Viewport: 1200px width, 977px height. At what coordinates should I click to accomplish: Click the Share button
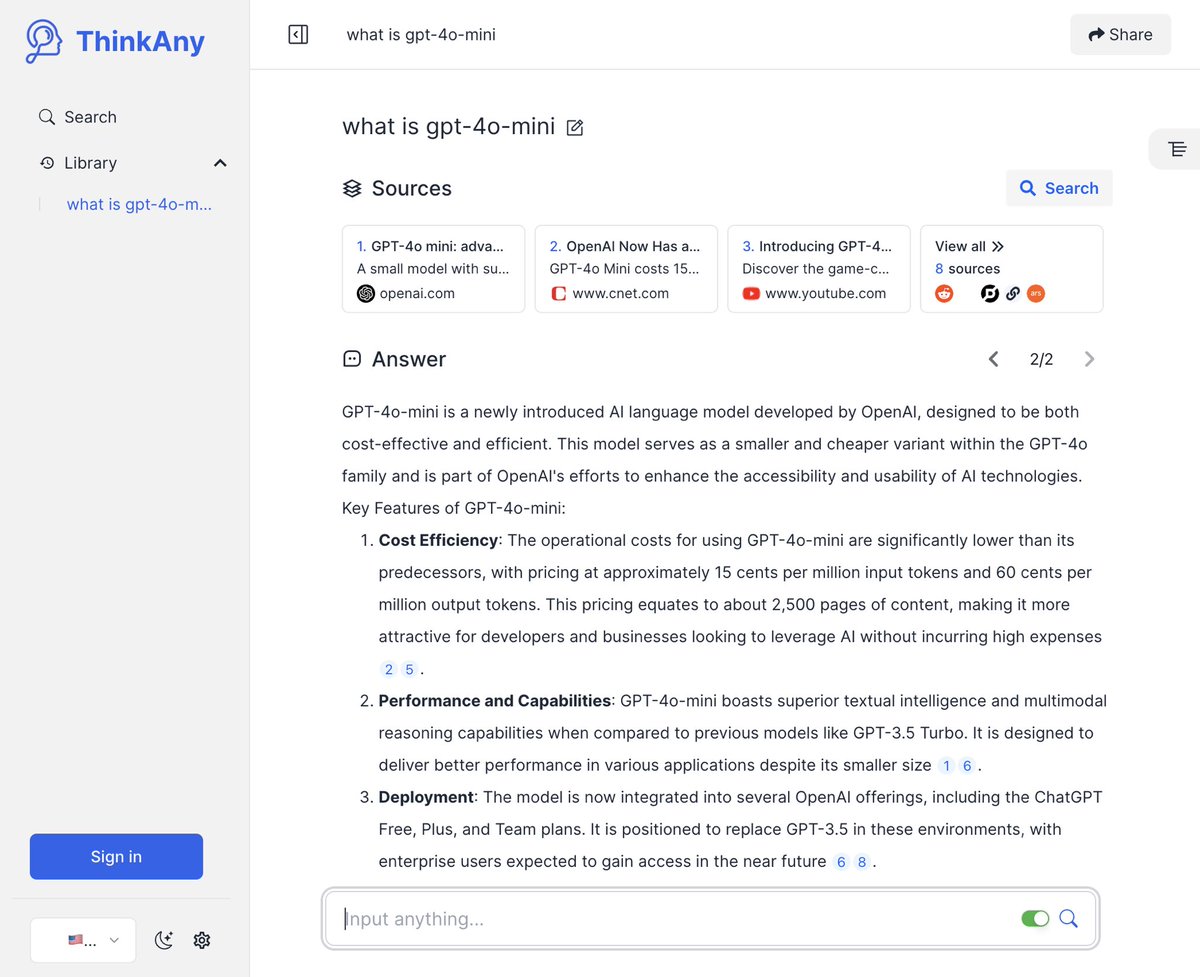[1120, 35]
